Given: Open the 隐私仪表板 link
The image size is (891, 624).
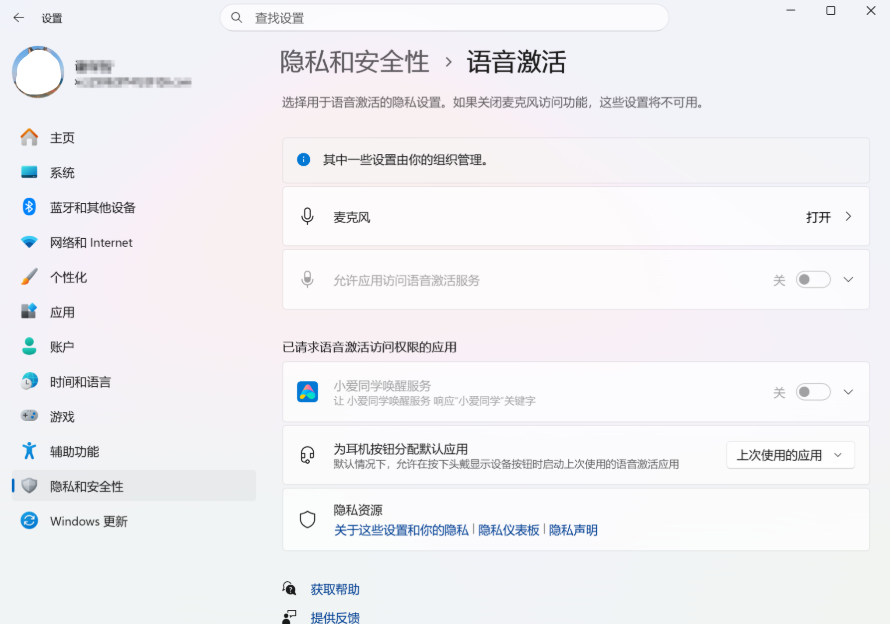Looking at the screenshot, I should point(509,530).
